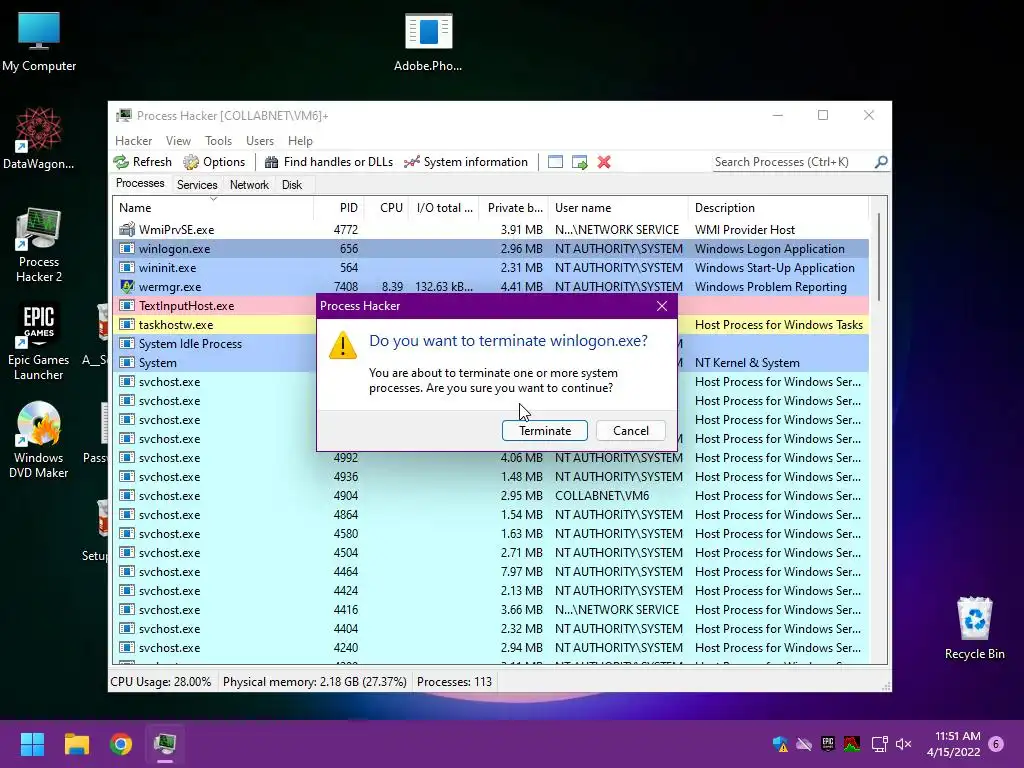Click the Processes: 113 status entry

[455, 682]
